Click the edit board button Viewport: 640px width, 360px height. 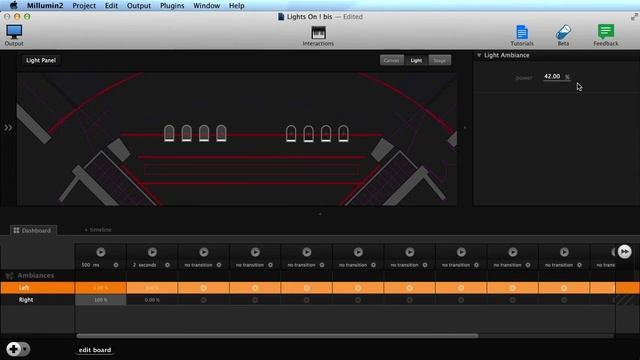tap(95, 350)
